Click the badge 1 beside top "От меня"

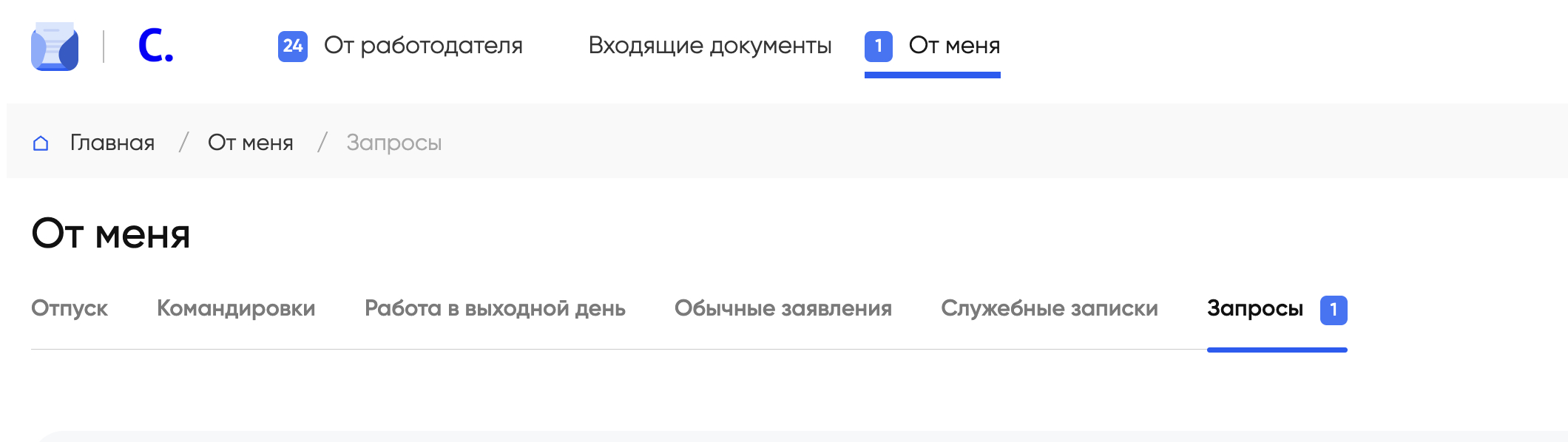(x=878, y=47)
